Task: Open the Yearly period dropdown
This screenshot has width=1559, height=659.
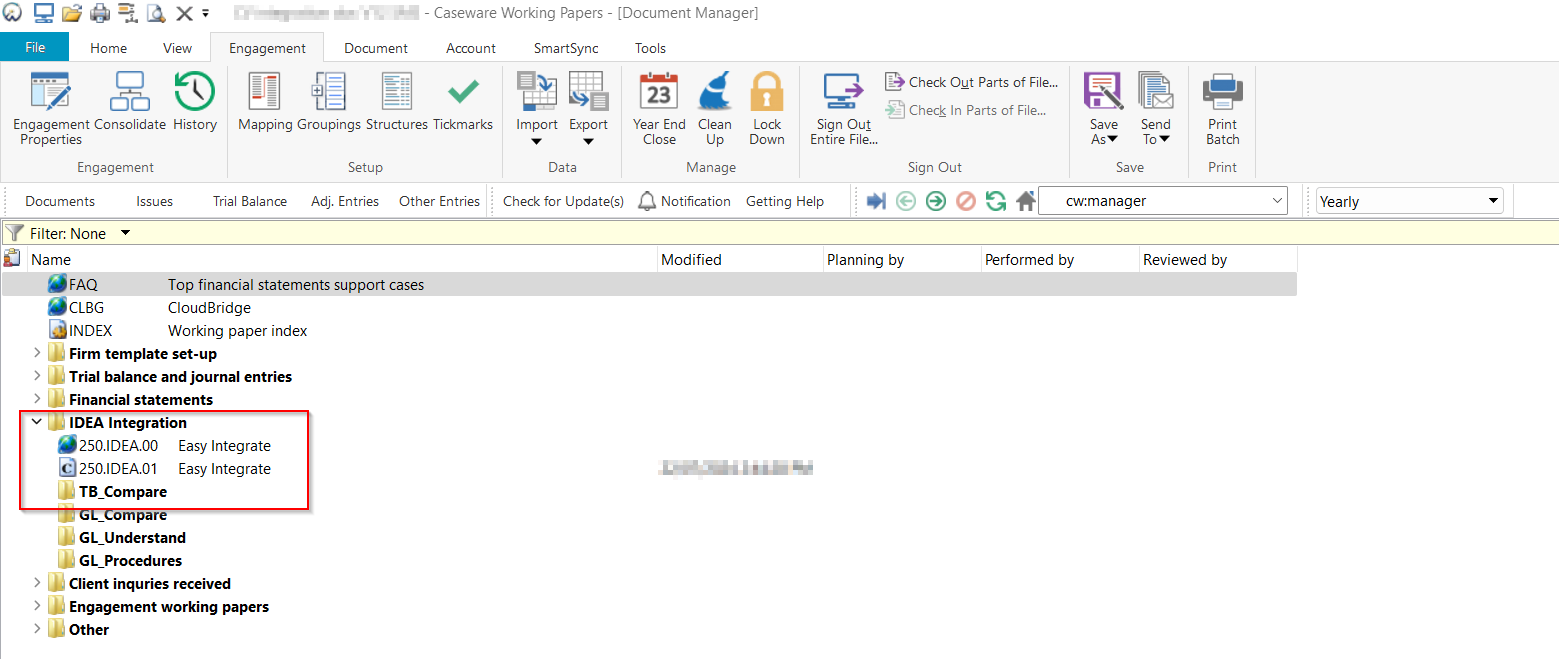Action: [1409, 201]
